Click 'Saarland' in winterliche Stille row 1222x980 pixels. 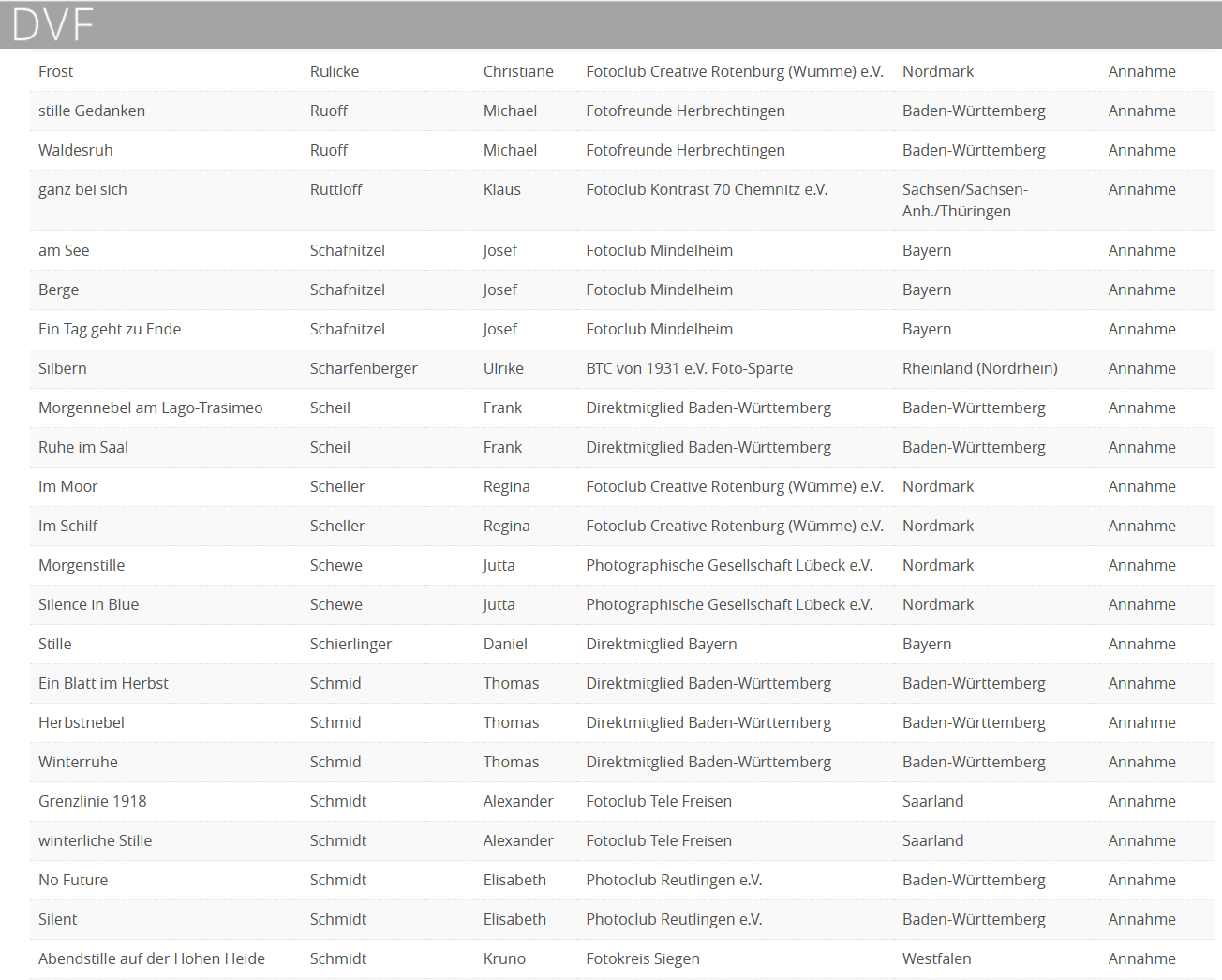tap(932, 840)
